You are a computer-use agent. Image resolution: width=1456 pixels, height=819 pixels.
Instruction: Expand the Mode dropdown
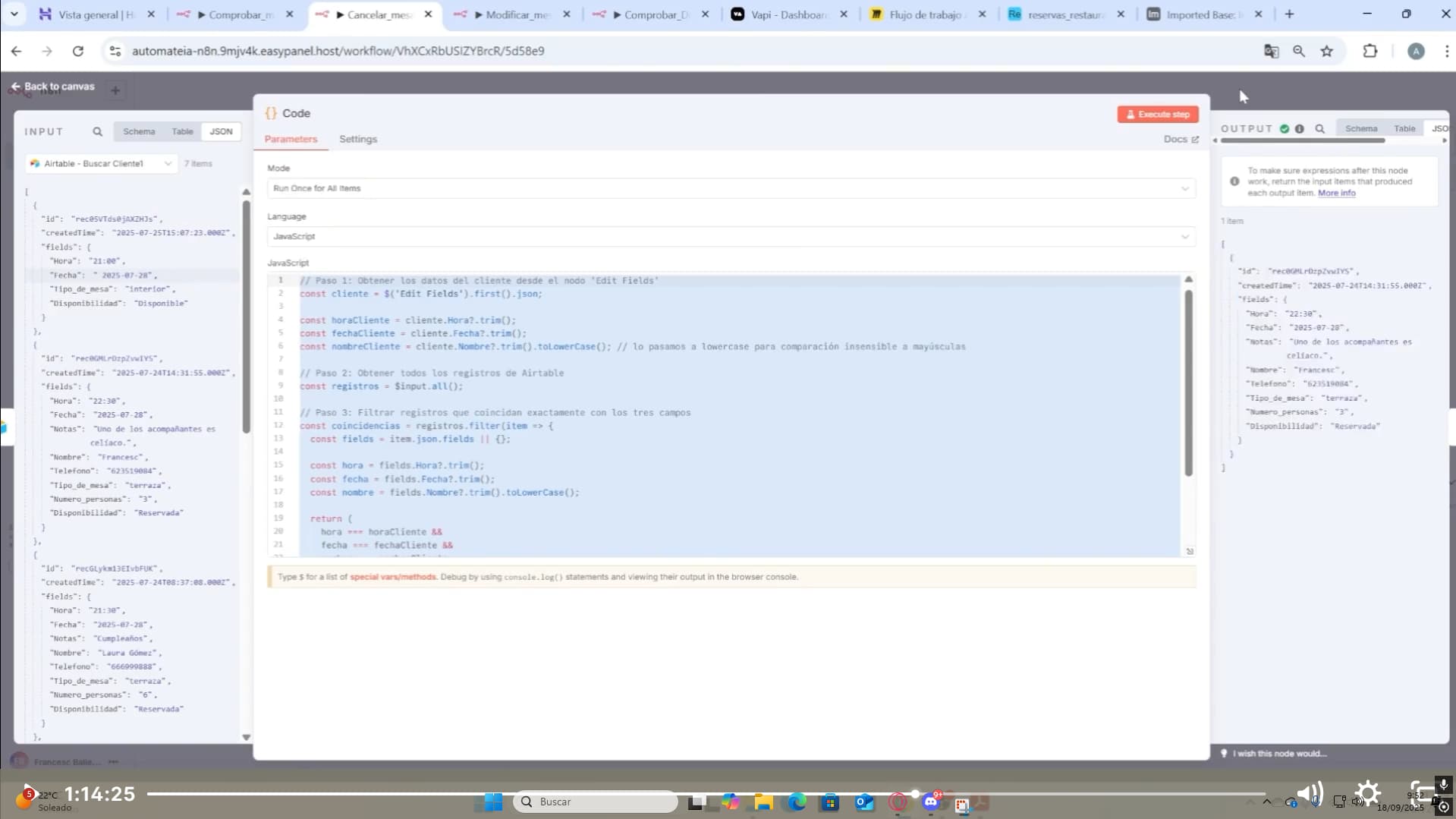point(731,188)
